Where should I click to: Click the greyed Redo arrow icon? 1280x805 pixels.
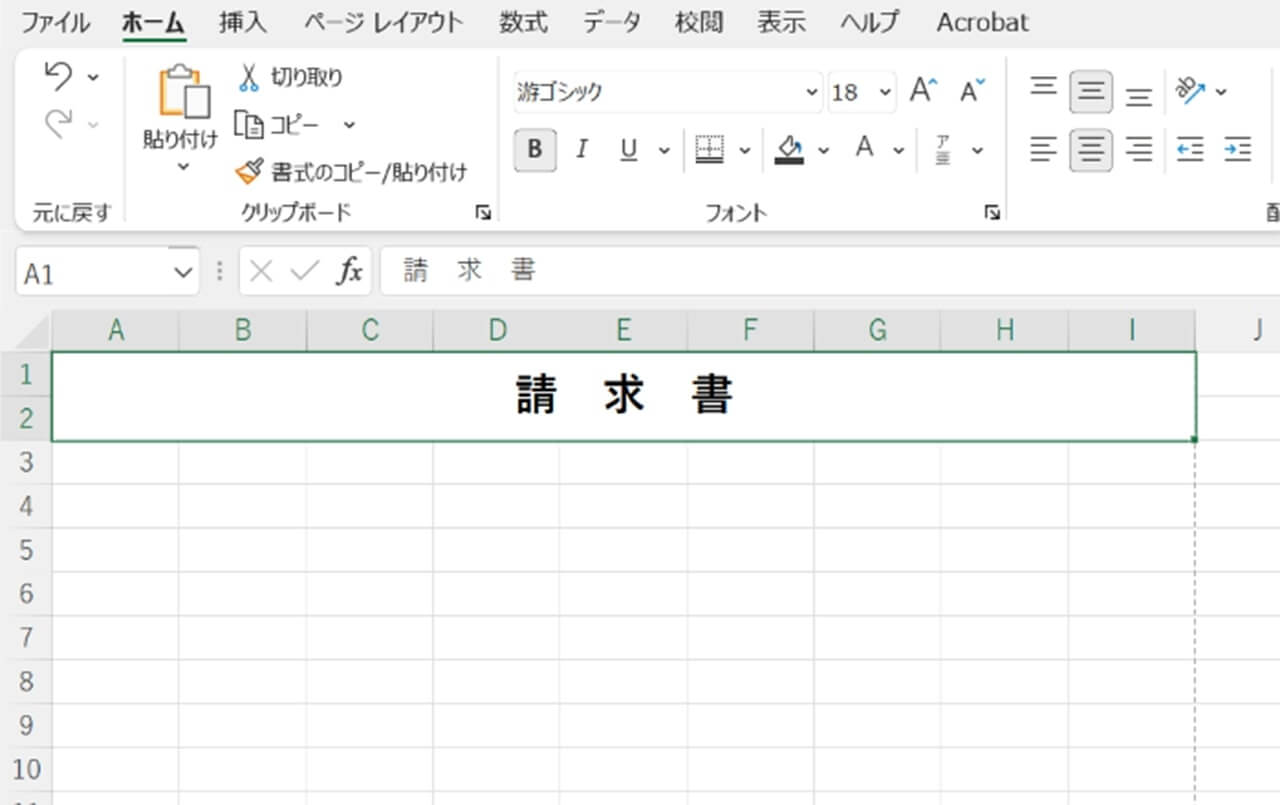tap(59, 123)
